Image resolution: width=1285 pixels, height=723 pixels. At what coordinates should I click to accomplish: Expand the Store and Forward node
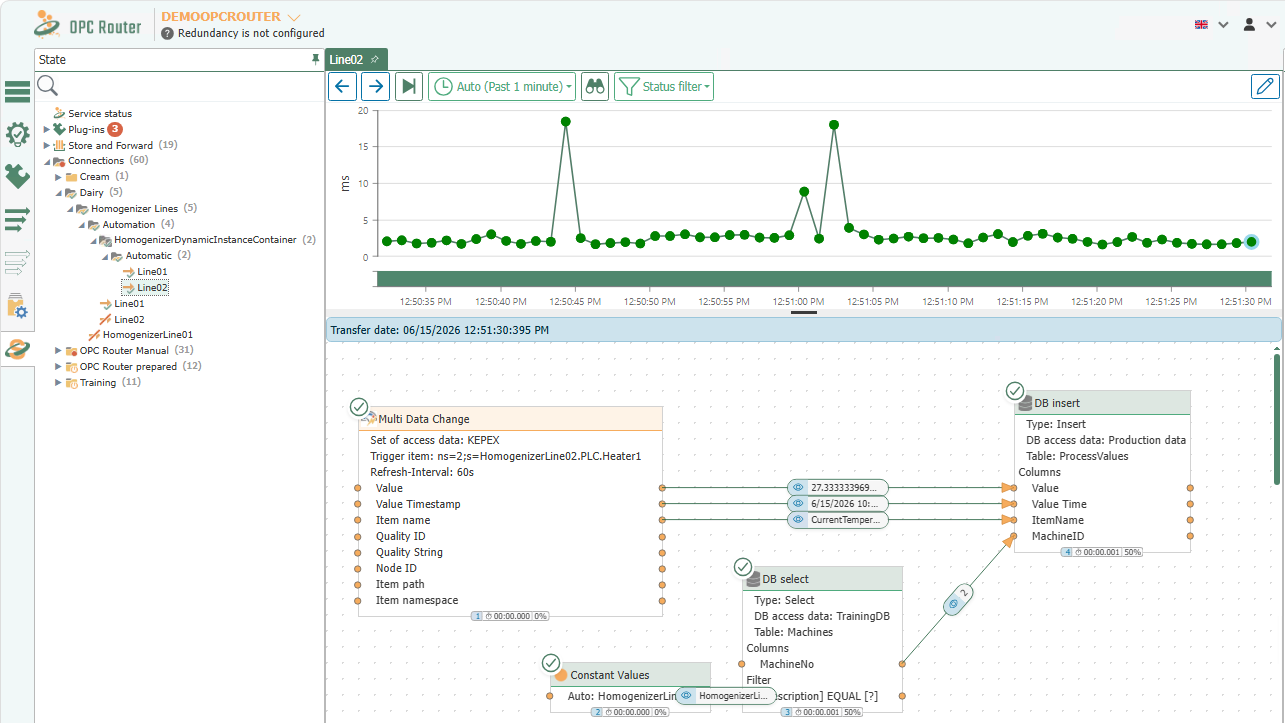(x=47, y=145)
